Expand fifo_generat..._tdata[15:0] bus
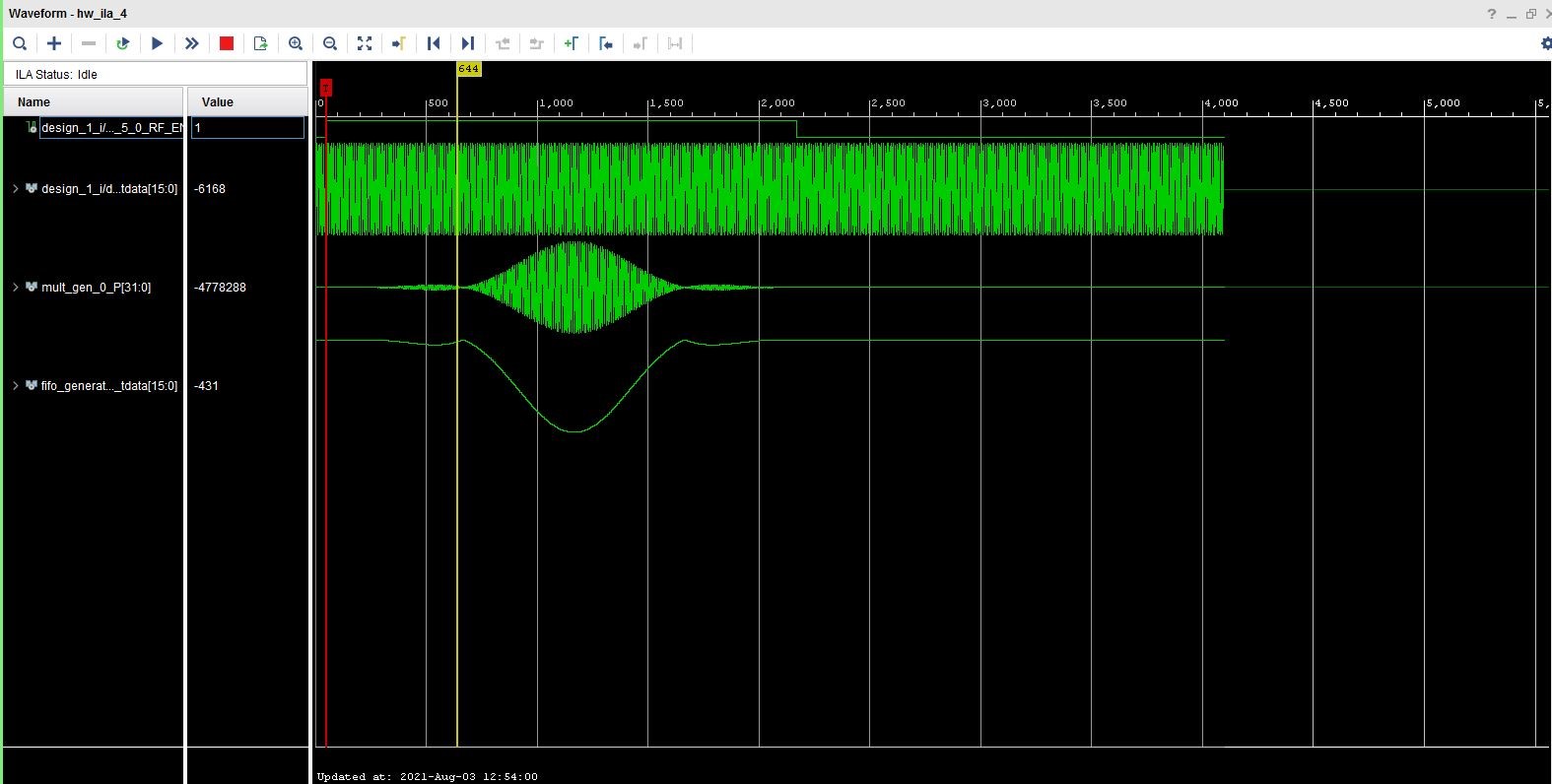Viewport: 1552px width, 784px height. tap(15, 385)
